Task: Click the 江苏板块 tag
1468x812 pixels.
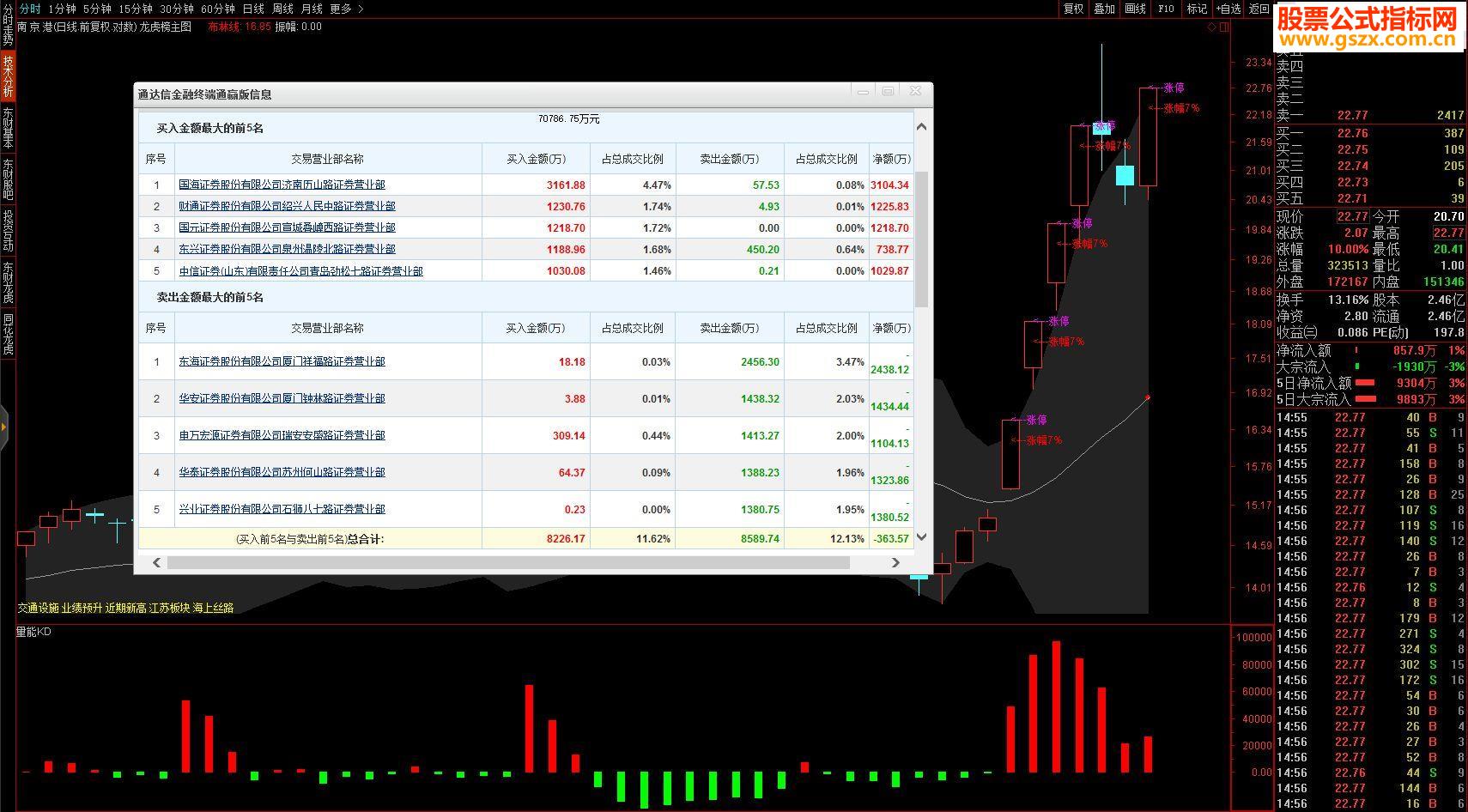Action: click(x=169, y=608)
